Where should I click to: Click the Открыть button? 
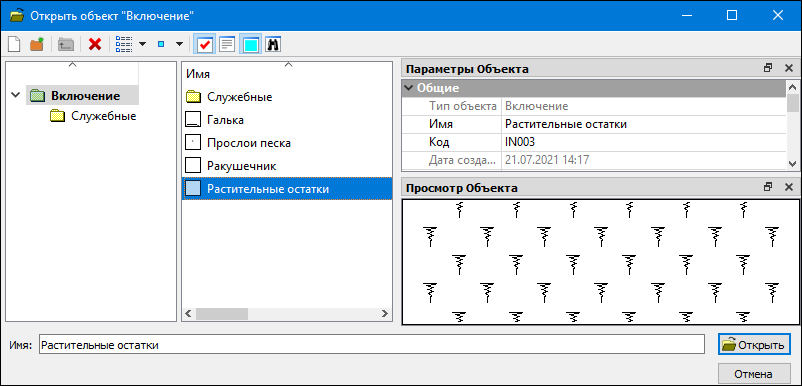pos(753,345)
